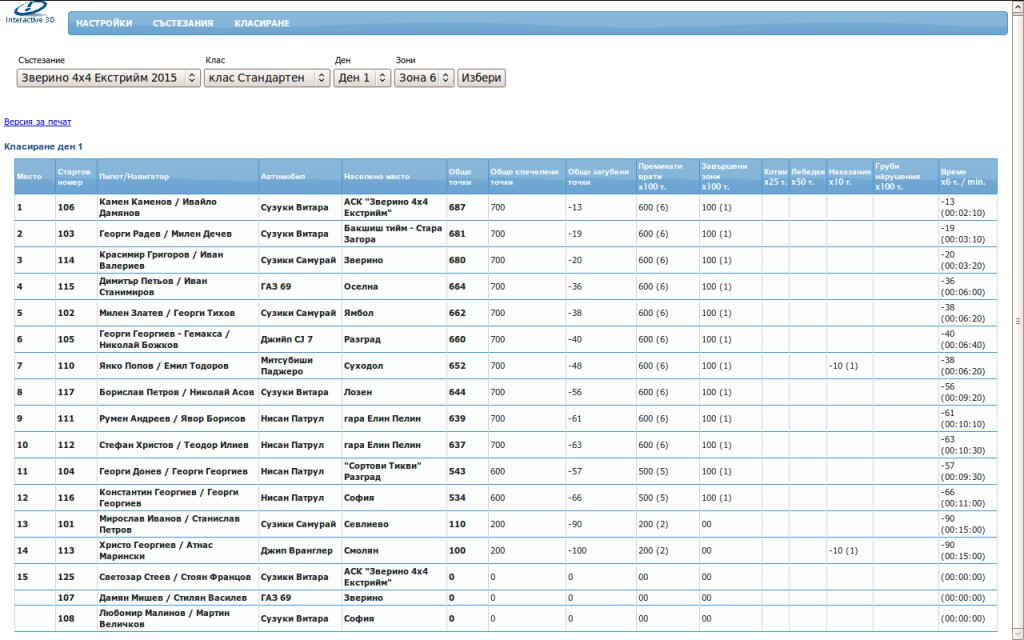
Task: Open the Зона 6 dropdown
Action: point(424,78)
